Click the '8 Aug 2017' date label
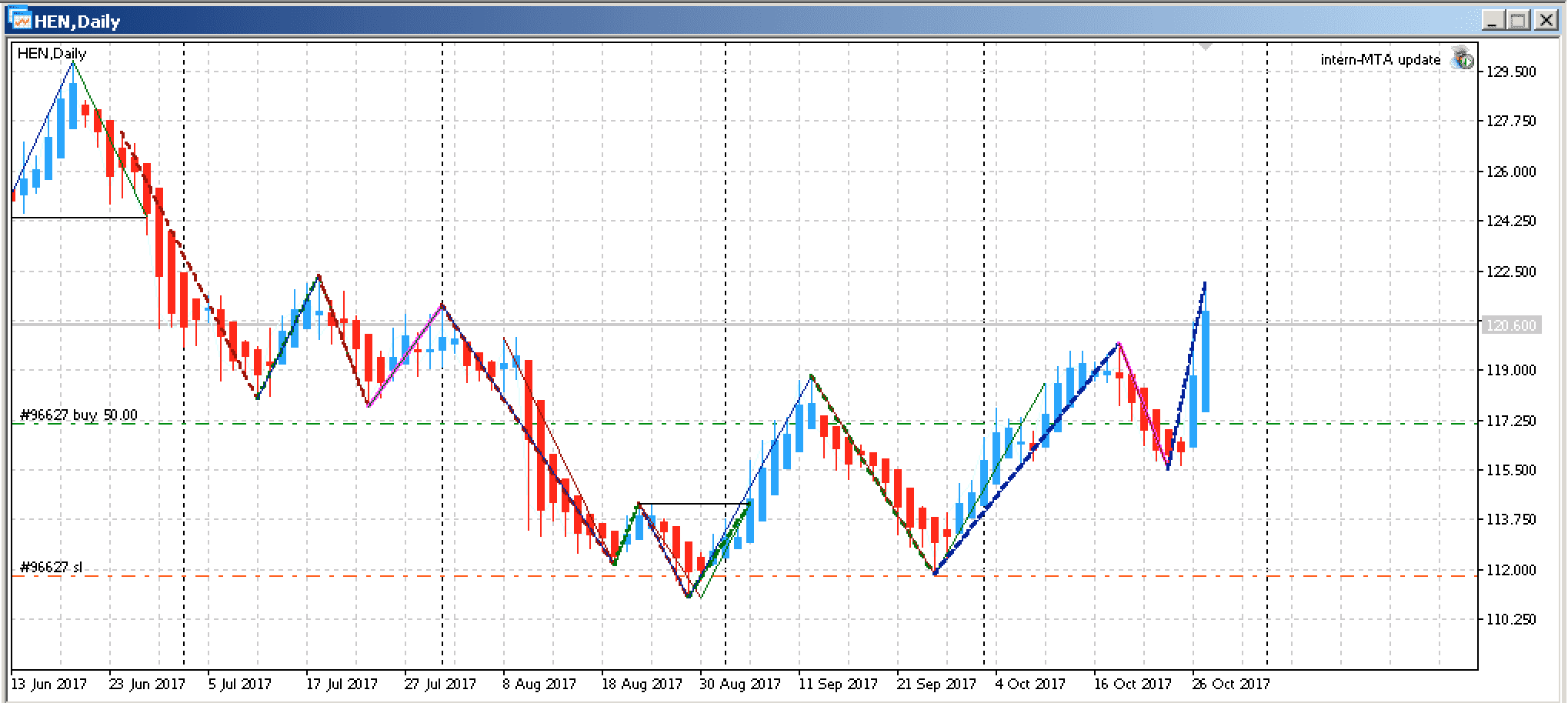Image resolution: width=1568 pixels, height=703 pixels. click(539, 684)
